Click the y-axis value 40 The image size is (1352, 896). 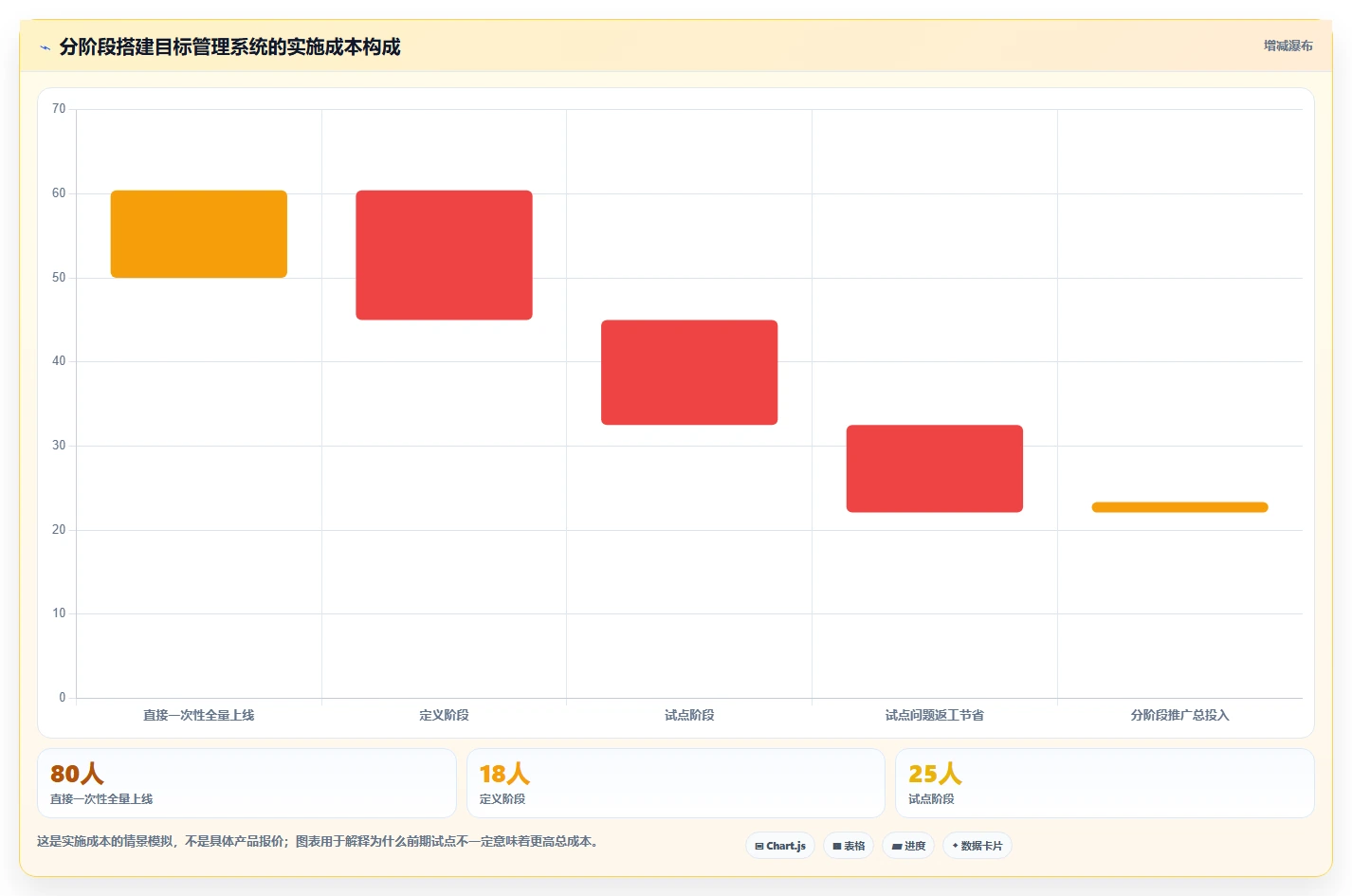(59, 361)
